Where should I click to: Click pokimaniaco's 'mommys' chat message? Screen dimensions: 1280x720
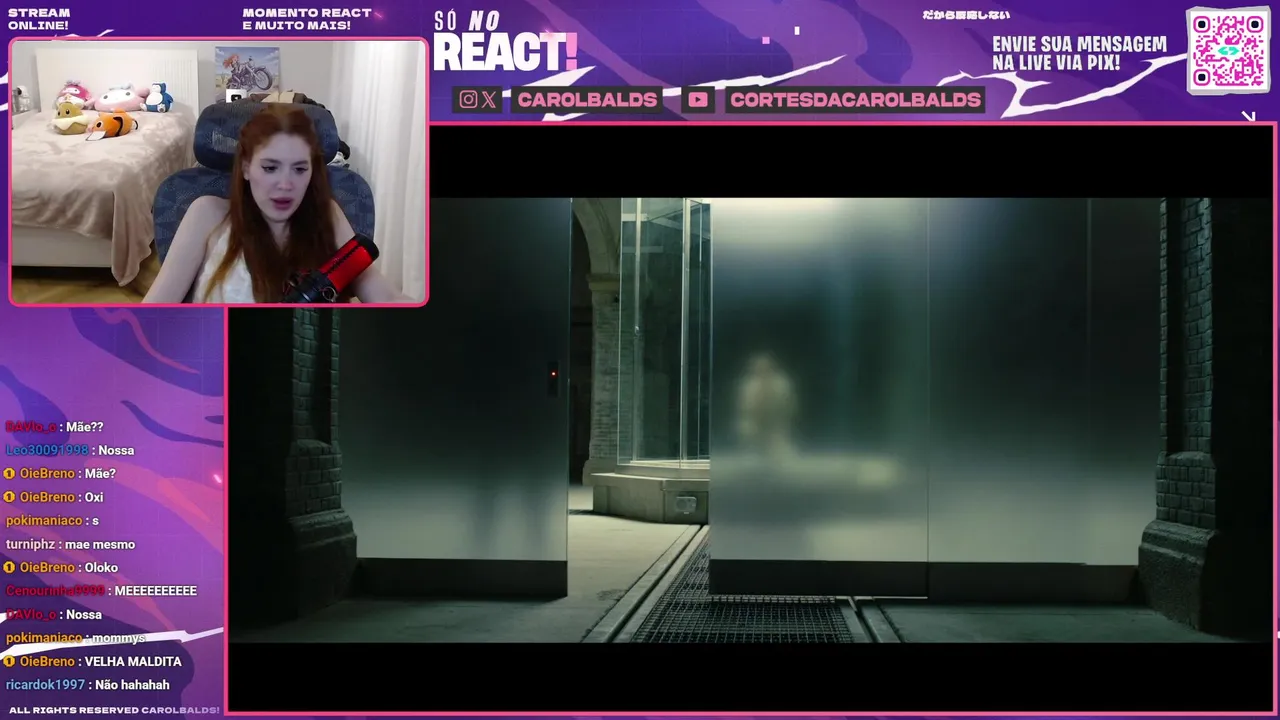119,638
